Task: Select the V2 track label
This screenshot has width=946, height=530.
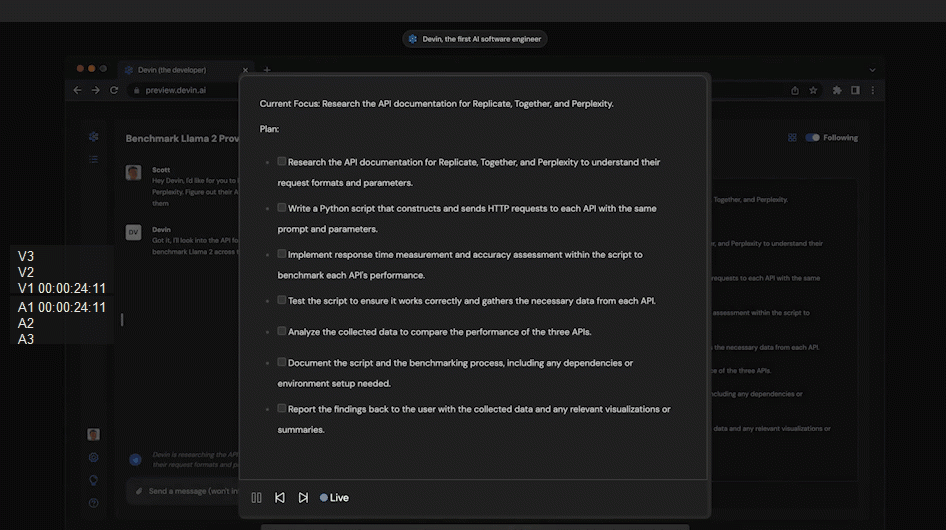Action: 26,273
